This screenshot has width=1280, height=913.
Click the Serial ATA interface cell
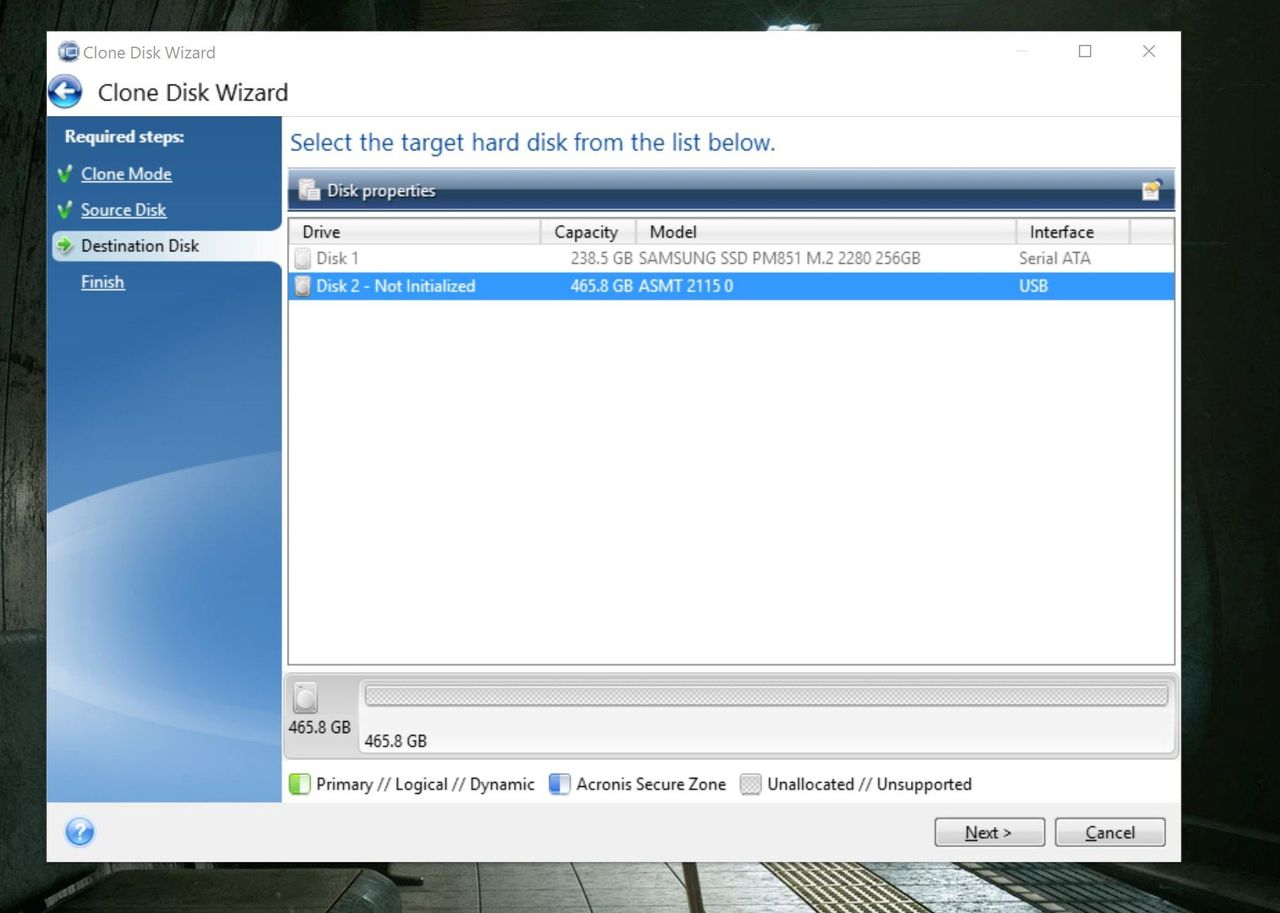click(x=1055, y=258)
